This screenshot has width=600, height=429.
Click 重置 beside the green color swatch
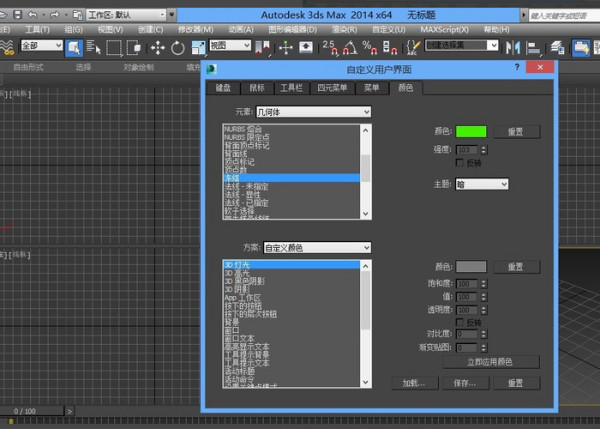(x=516, y=132)
